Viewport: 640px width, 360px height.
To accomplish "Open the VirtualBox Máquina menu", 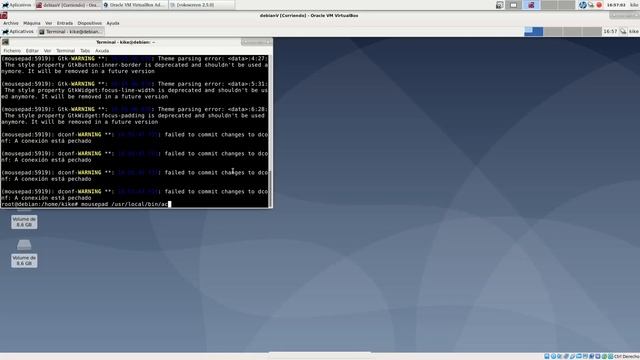I will 32,23.
